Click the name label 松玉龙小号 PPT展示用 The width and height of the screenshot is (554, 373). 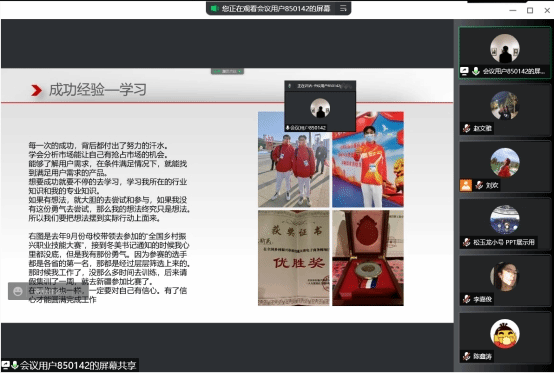[503, 242]
